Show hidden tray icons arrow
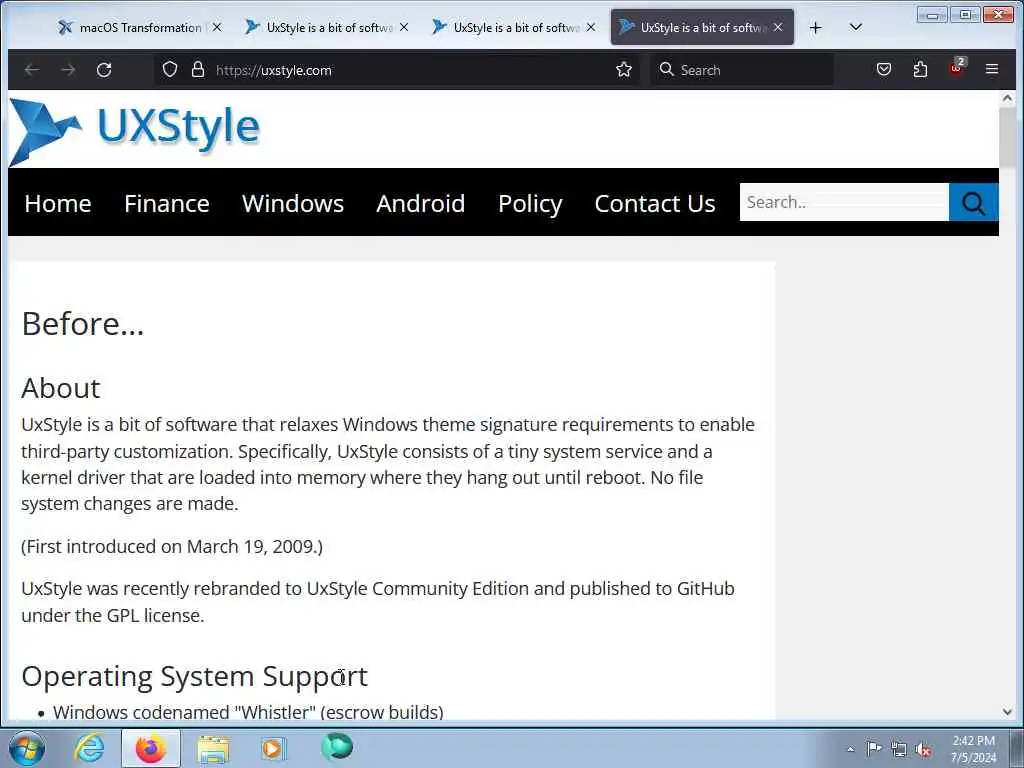1024x768 pixels. click(x=850, y=749)
